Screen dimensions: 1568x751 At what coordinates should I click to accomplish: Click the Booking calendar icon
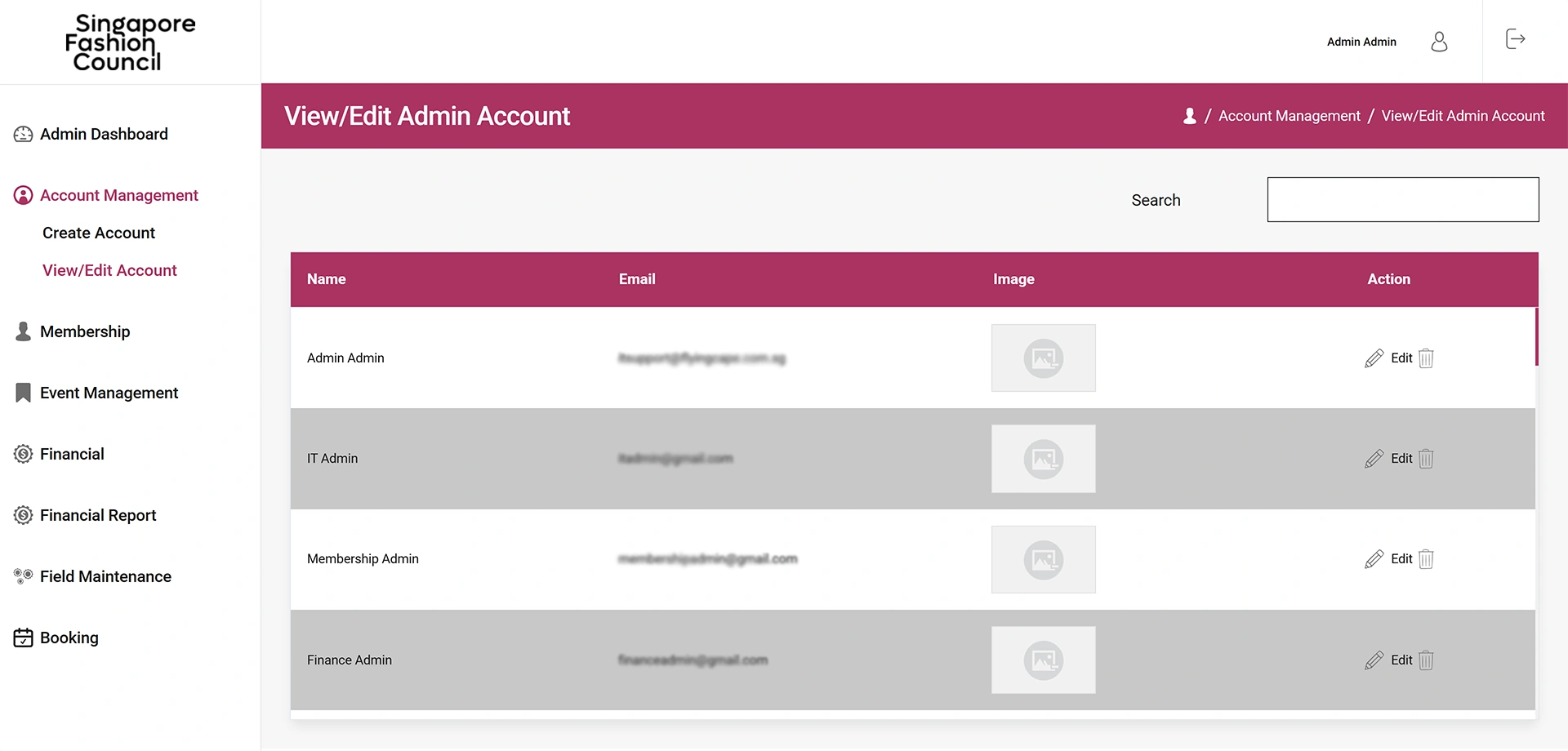[23, 638]
